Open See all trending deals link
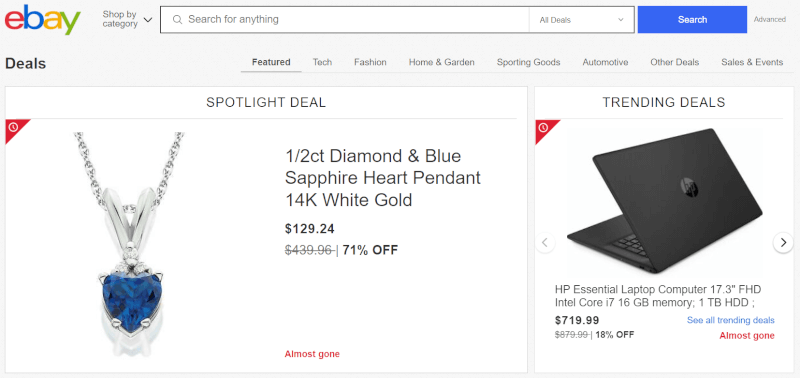Image resolution: width=800 pixels, height=378 pixels. [x=730, y=320]
